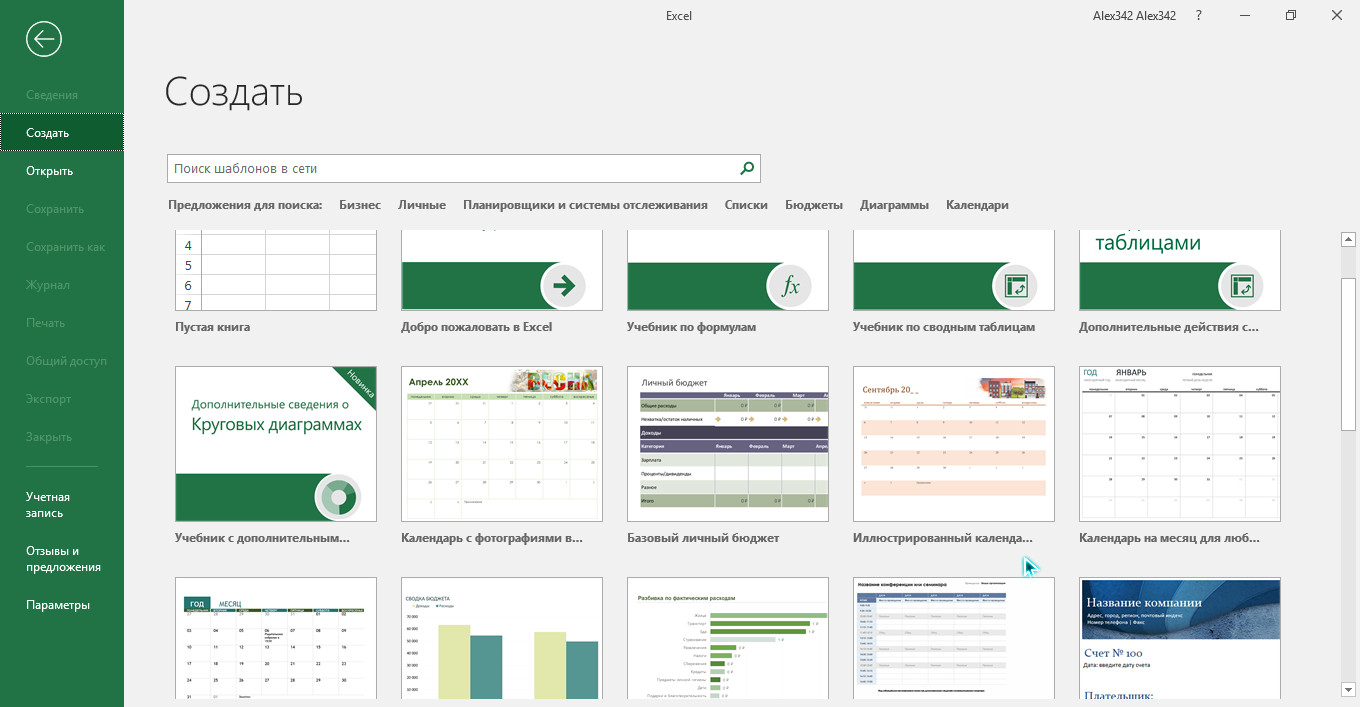Click the back arrow circle icon
1360x707 pixels.
pos(44,39)
